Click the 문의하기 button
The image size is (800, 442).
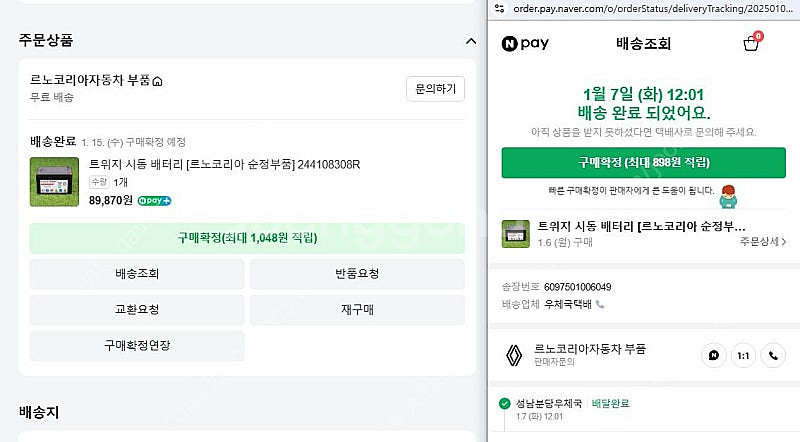[x=435, y=89]
